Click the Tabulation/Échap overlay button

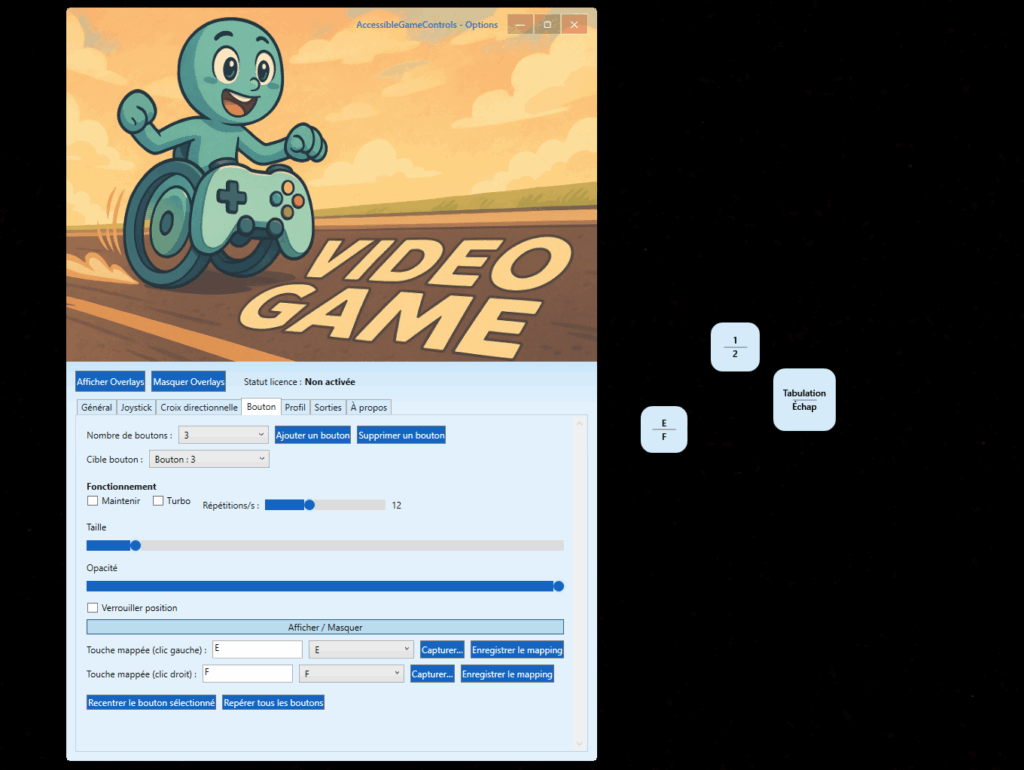(804, 400)
